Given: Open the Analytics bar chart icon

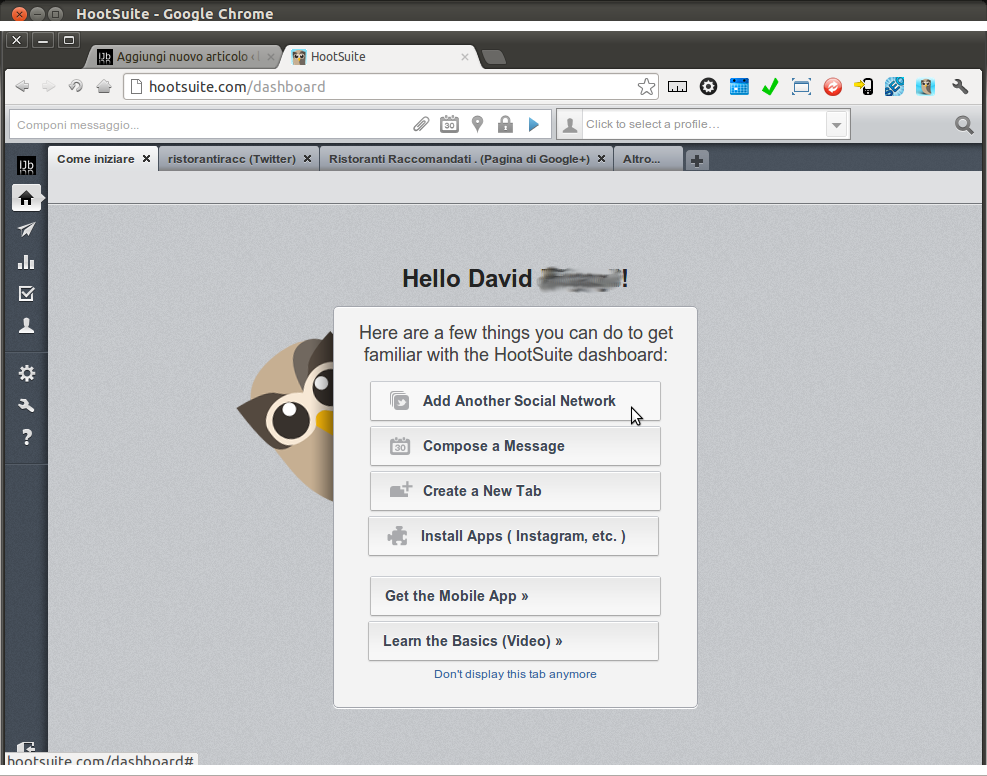Looking at the screenshot, I should [26, 262].
